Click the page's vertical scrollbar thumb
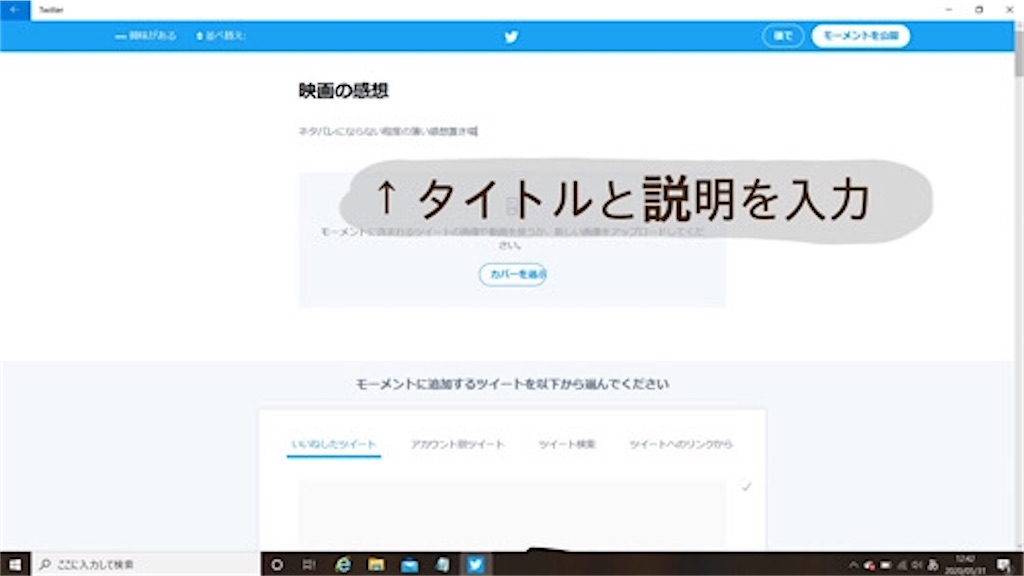The height and width of the screenshot is (576, 1024). [1019, 52]
